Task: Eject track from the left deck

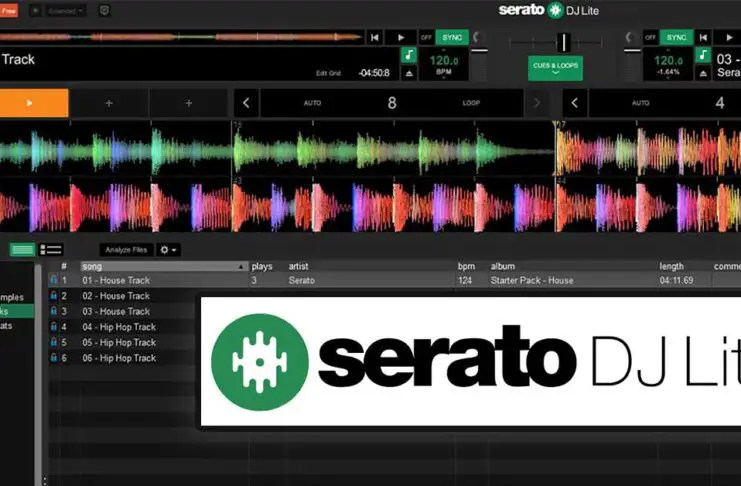Action: pyautogui.click(x=409, y=73)
